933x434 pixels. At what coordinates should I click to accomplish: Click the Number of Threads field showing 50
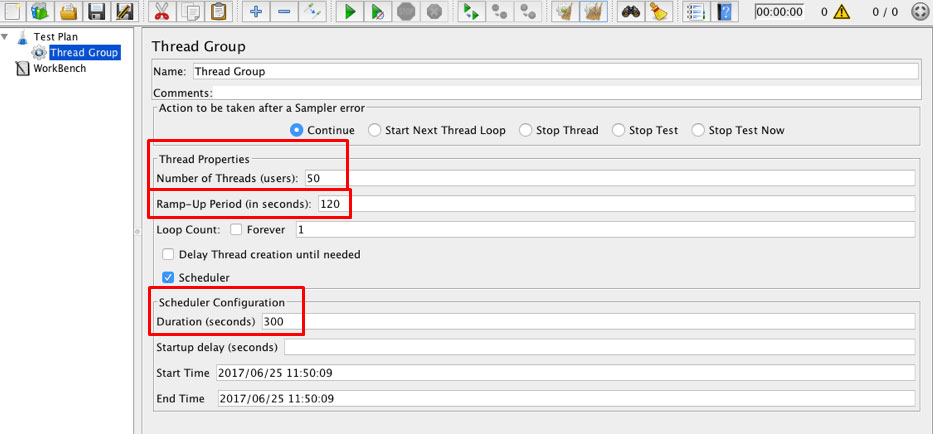pyautogui.click(x=609, y=178)
